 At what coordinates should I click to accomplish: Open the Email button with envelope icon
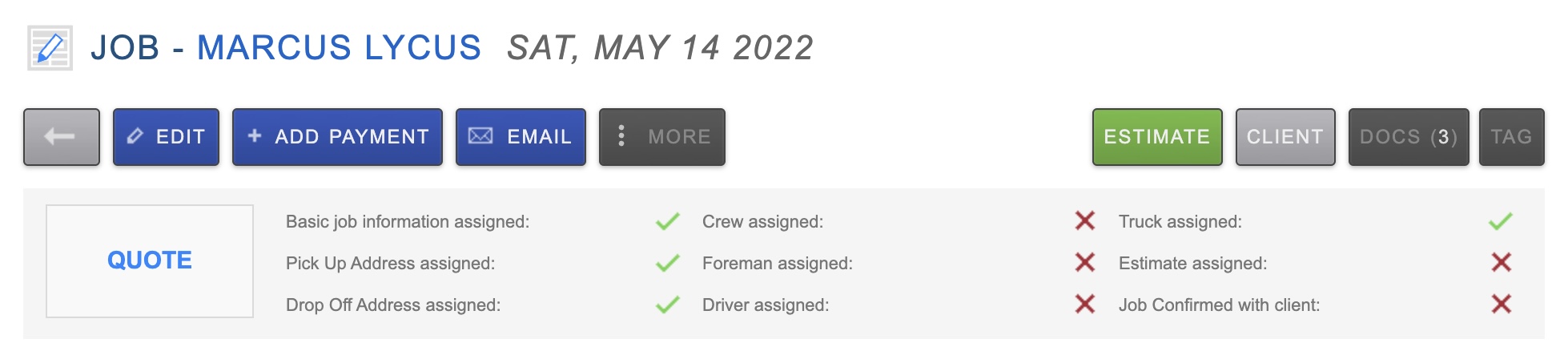(x=521, y=137)
